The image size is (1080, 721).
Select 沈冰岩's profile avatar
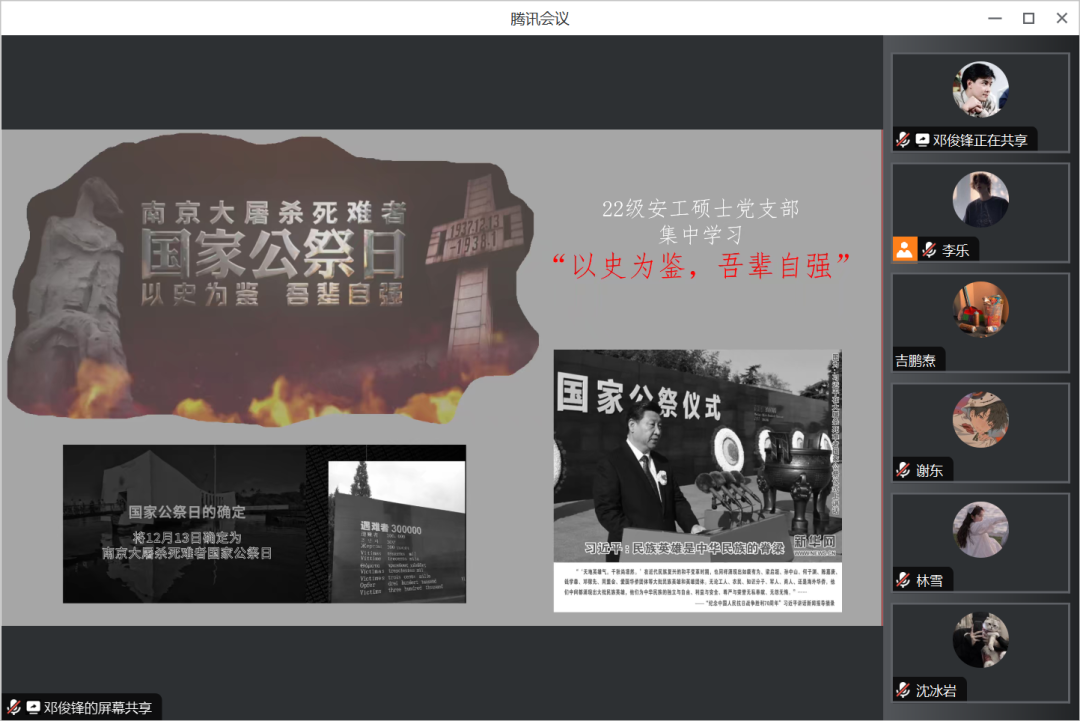pos(980,639)
